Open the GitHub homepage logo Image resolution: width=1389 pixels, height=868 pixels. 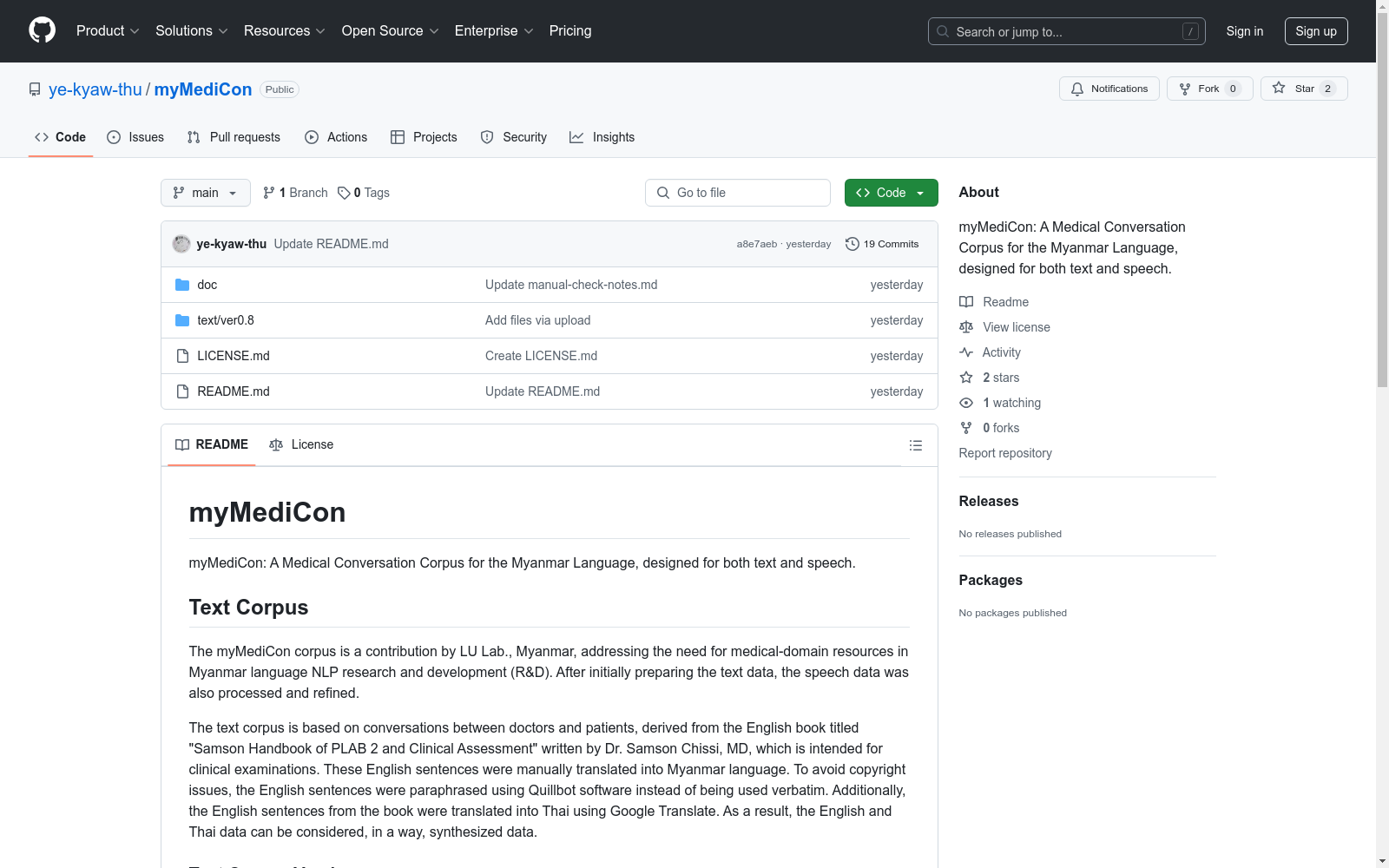42,30
